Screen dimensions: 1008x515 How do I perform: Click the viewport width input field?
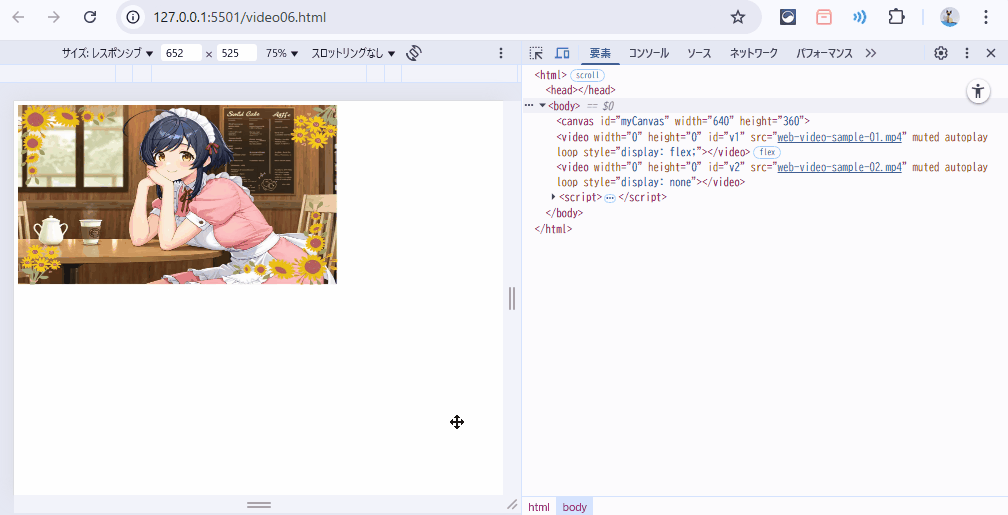click(180, 53)
